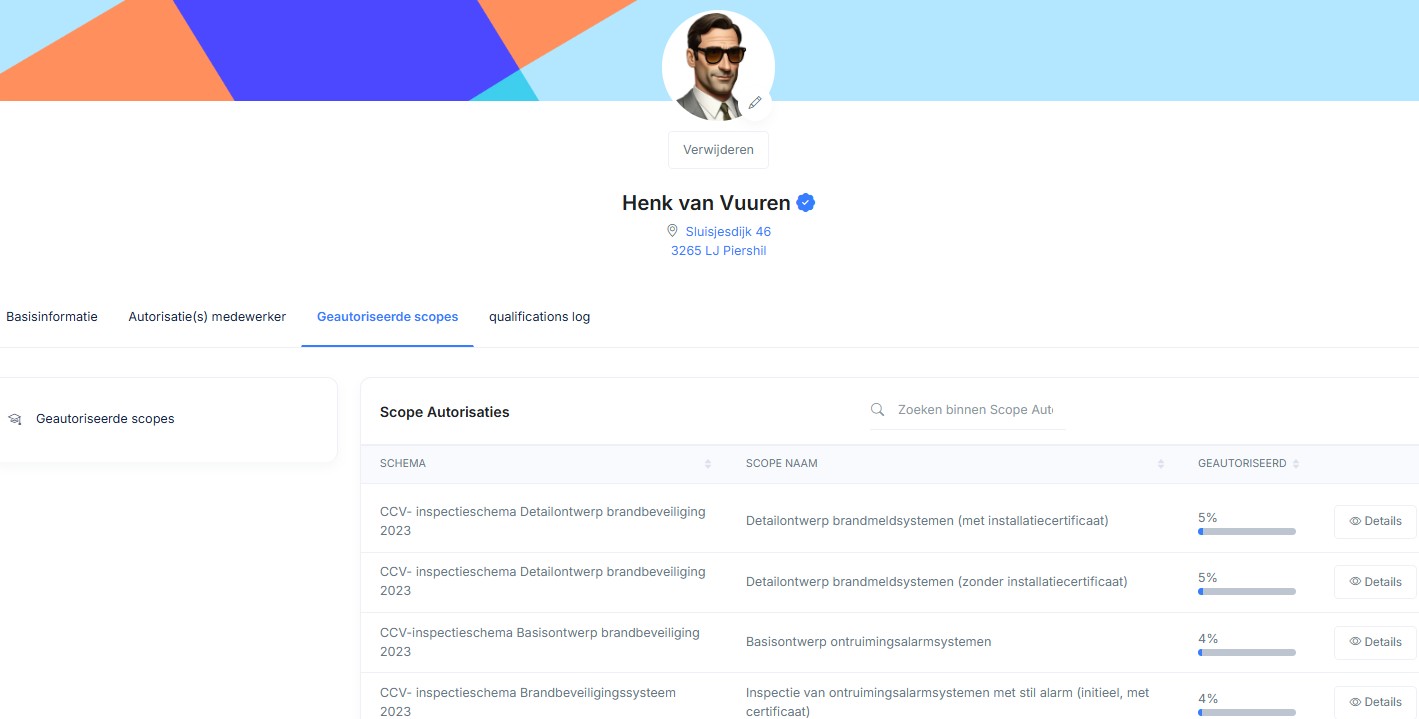This screenshot has height=719, width=1419.
Task: Open the Basisinformatie tab
Action: [52, 317]
